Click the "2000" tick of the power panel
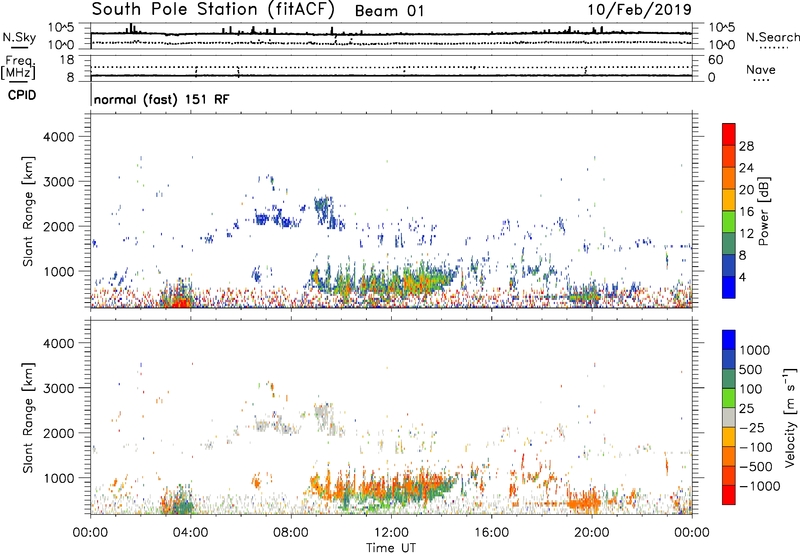Image resolution: width=800 pixels, height=554 pixels. (58, 226)
